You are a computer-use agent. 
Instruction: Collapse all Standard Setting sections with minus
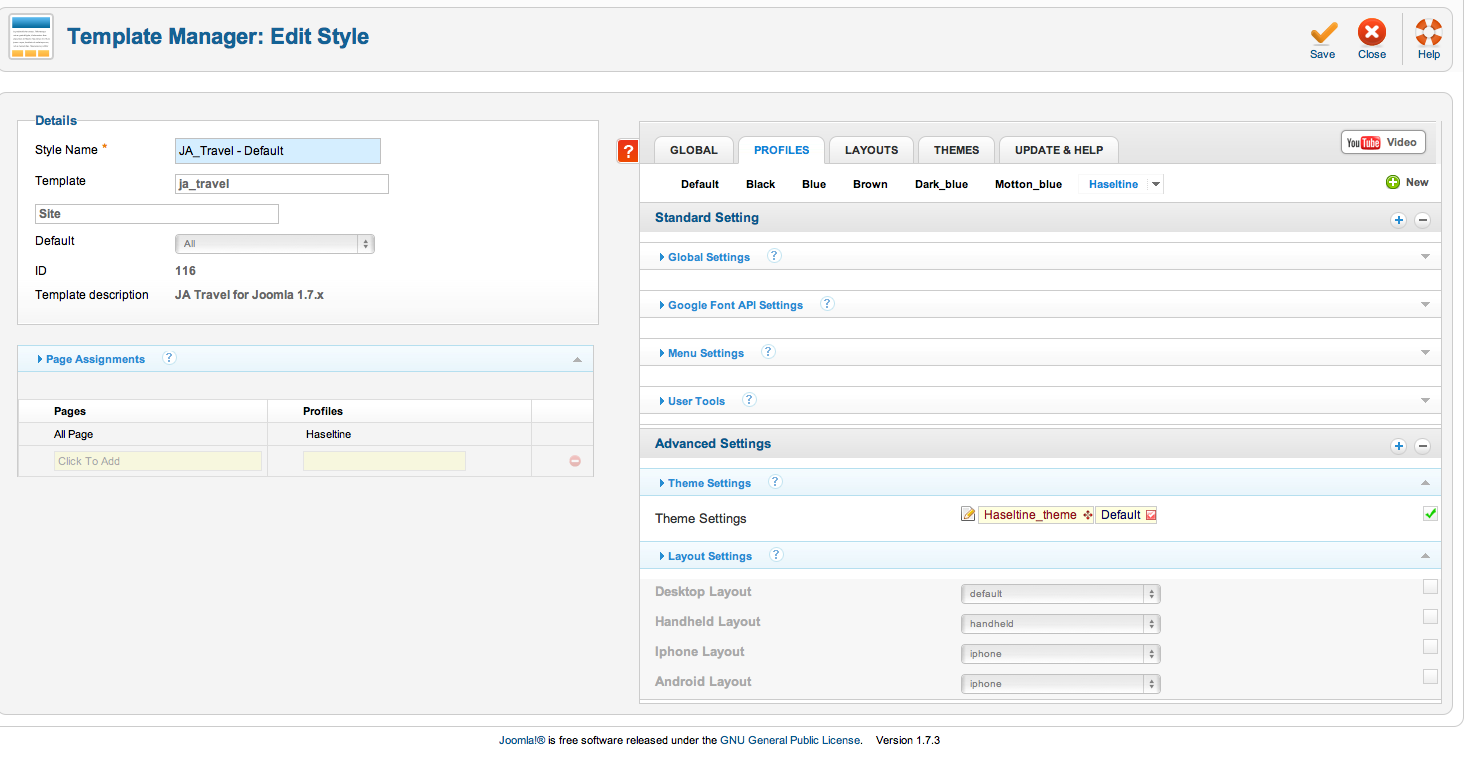click(1422, 220)
